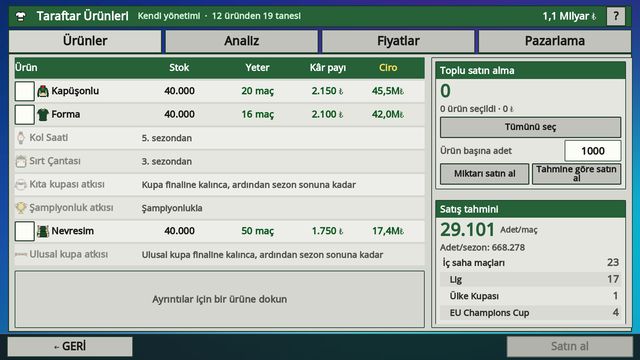Open help with the question mark button
This screenshot has width=640, height=360.
tap(616, 16)
